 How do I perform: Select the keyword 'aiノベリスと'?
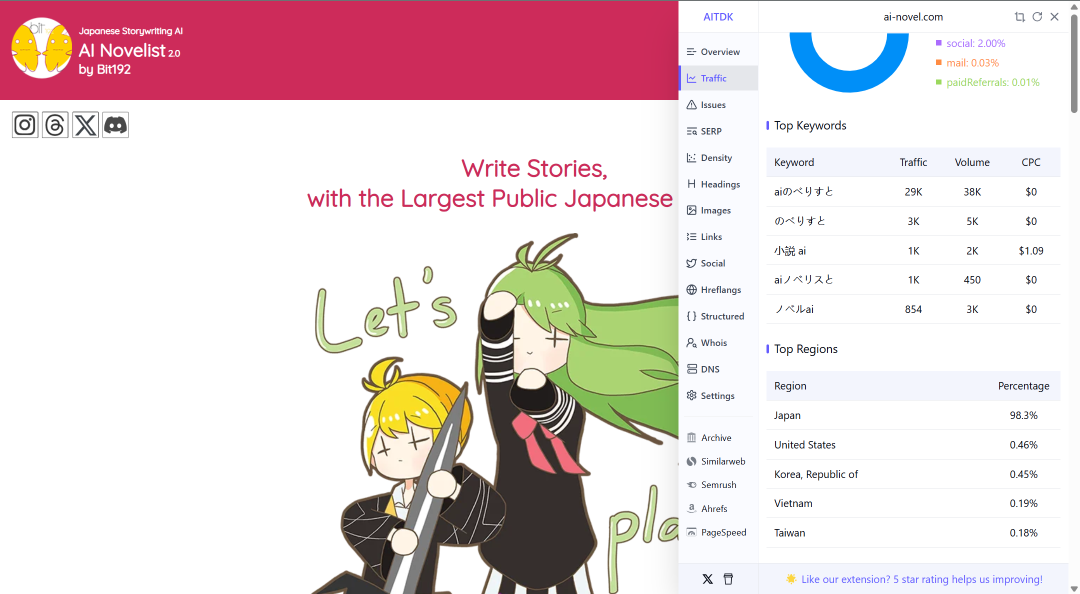pos(804,280)
